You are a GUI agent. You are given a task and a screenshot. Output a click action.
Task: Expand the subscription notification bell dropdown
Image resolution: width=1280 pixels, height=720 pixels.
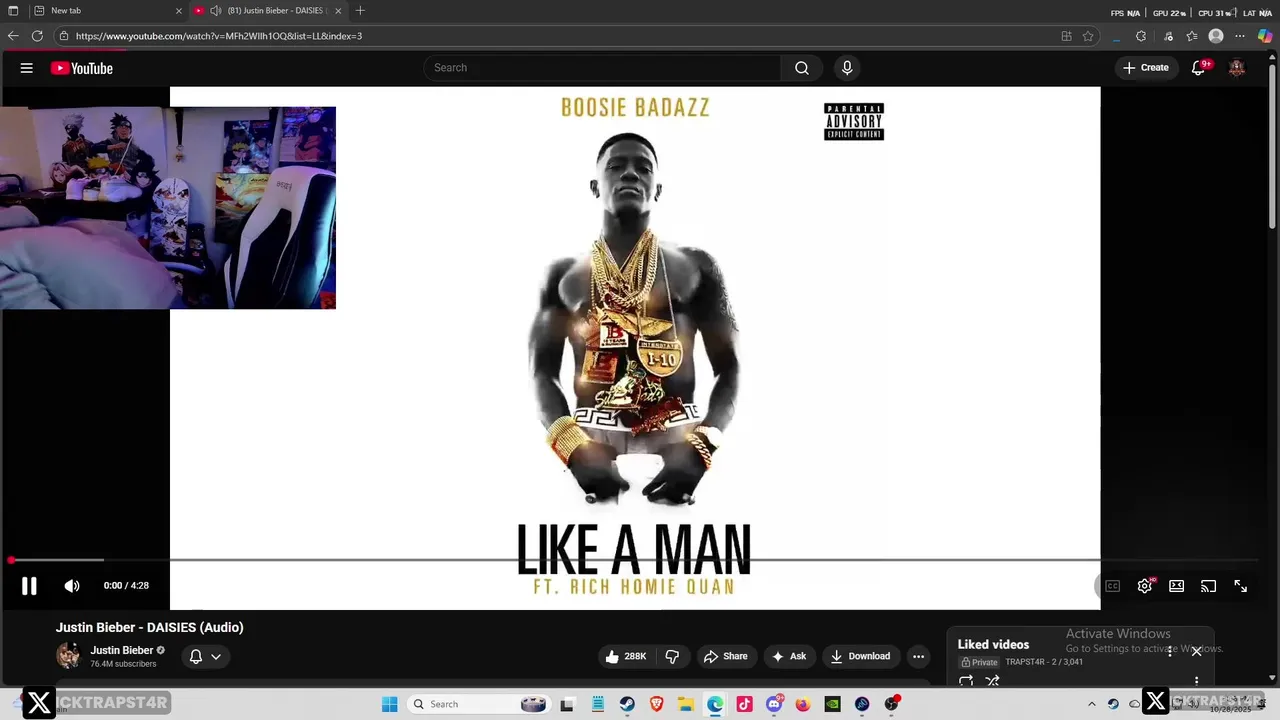click(205, 657)
